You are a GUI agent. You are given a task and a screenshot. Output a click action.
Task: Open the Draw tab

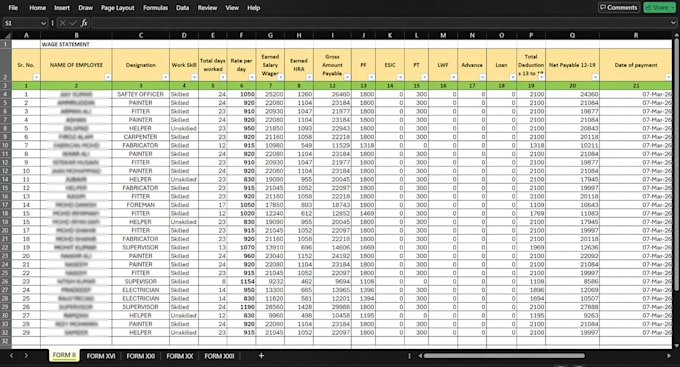pos(85,8)
